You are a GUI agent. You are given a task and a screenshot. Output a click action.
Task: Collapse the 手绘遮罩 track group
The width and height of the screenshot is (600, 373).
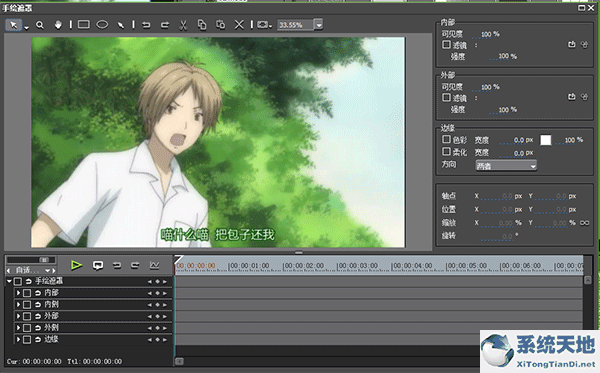9,281
